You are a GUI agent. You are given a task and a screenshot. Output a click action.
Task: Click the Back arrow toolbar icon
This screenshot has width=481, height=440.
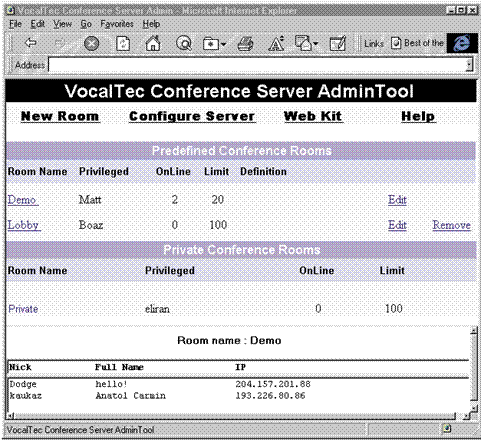point(31,43)
